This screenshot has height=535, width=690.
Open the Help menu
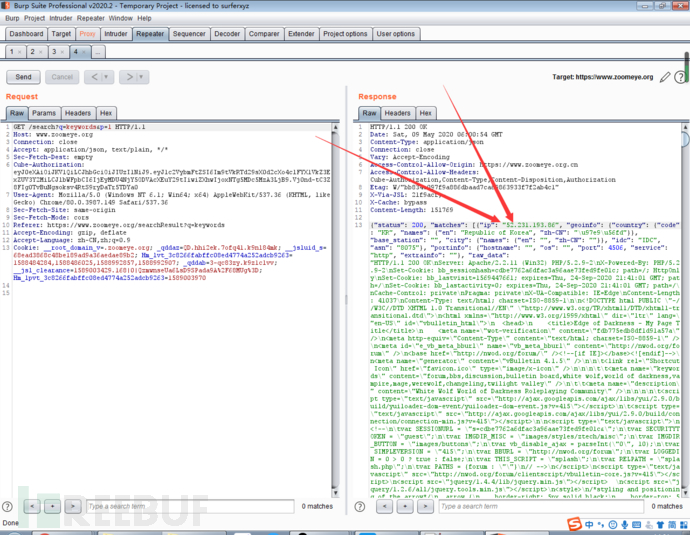tap(144, 18)
